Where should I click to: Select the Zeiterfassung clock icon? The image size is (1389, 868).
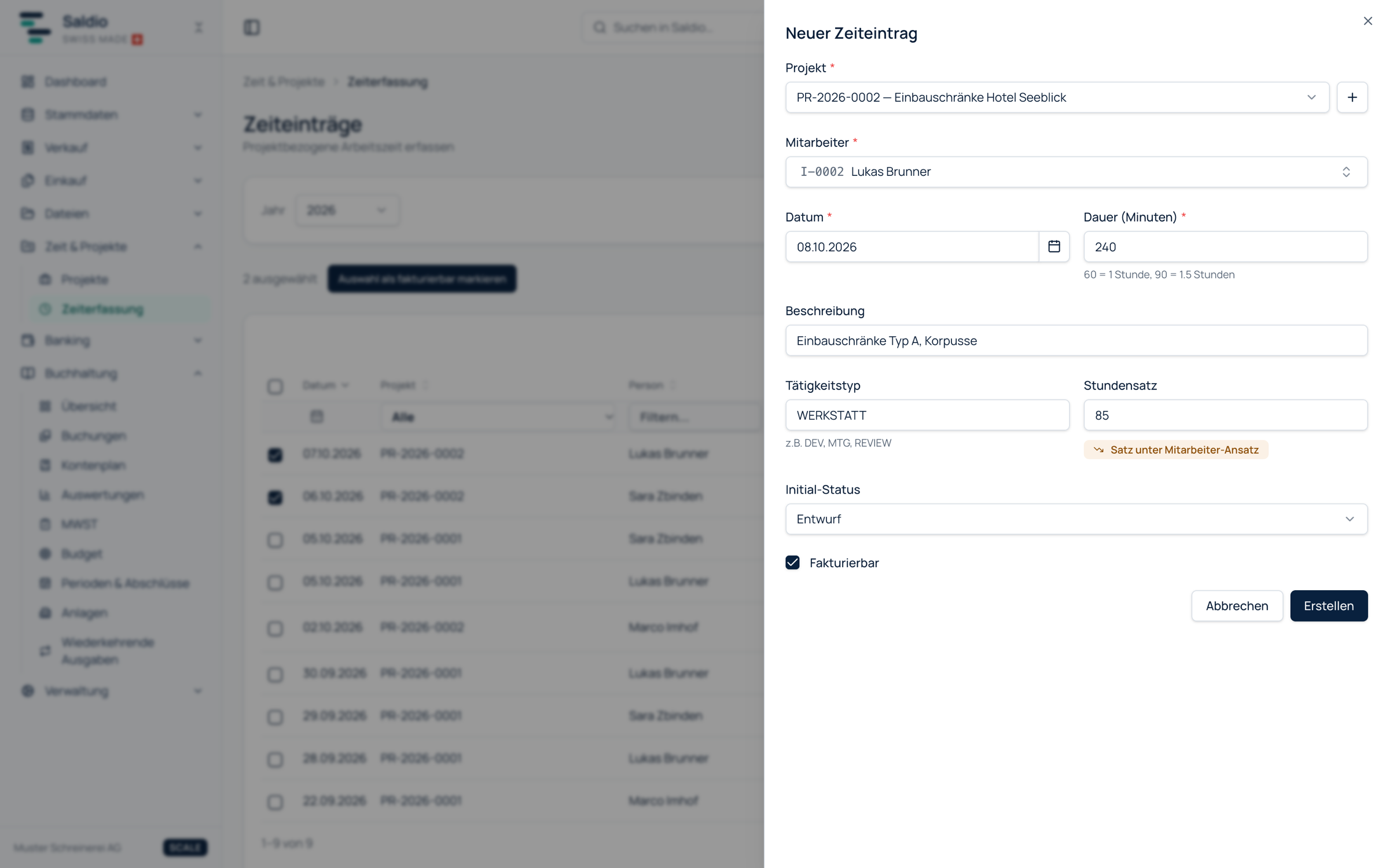coord(45,309)
